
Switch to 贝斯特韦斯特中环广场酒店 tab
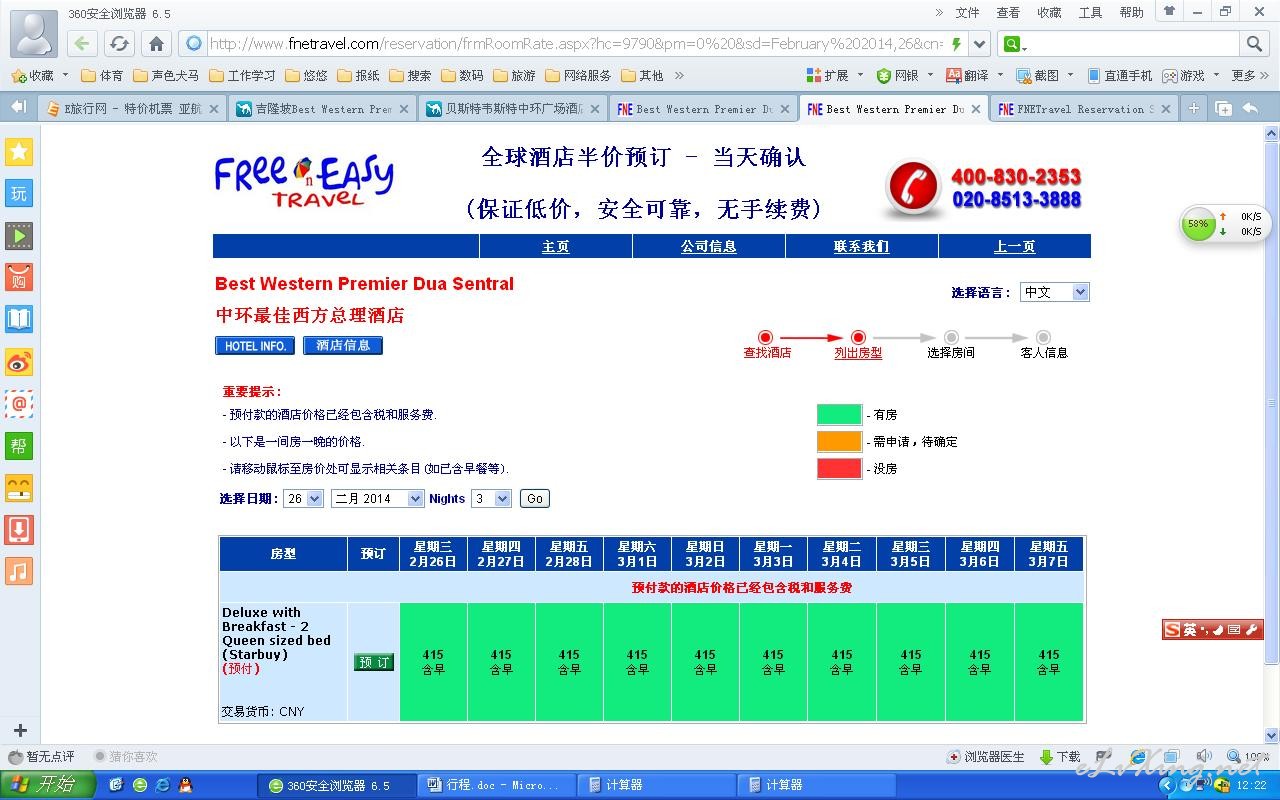pyautogui.click(x=512, y=109)
